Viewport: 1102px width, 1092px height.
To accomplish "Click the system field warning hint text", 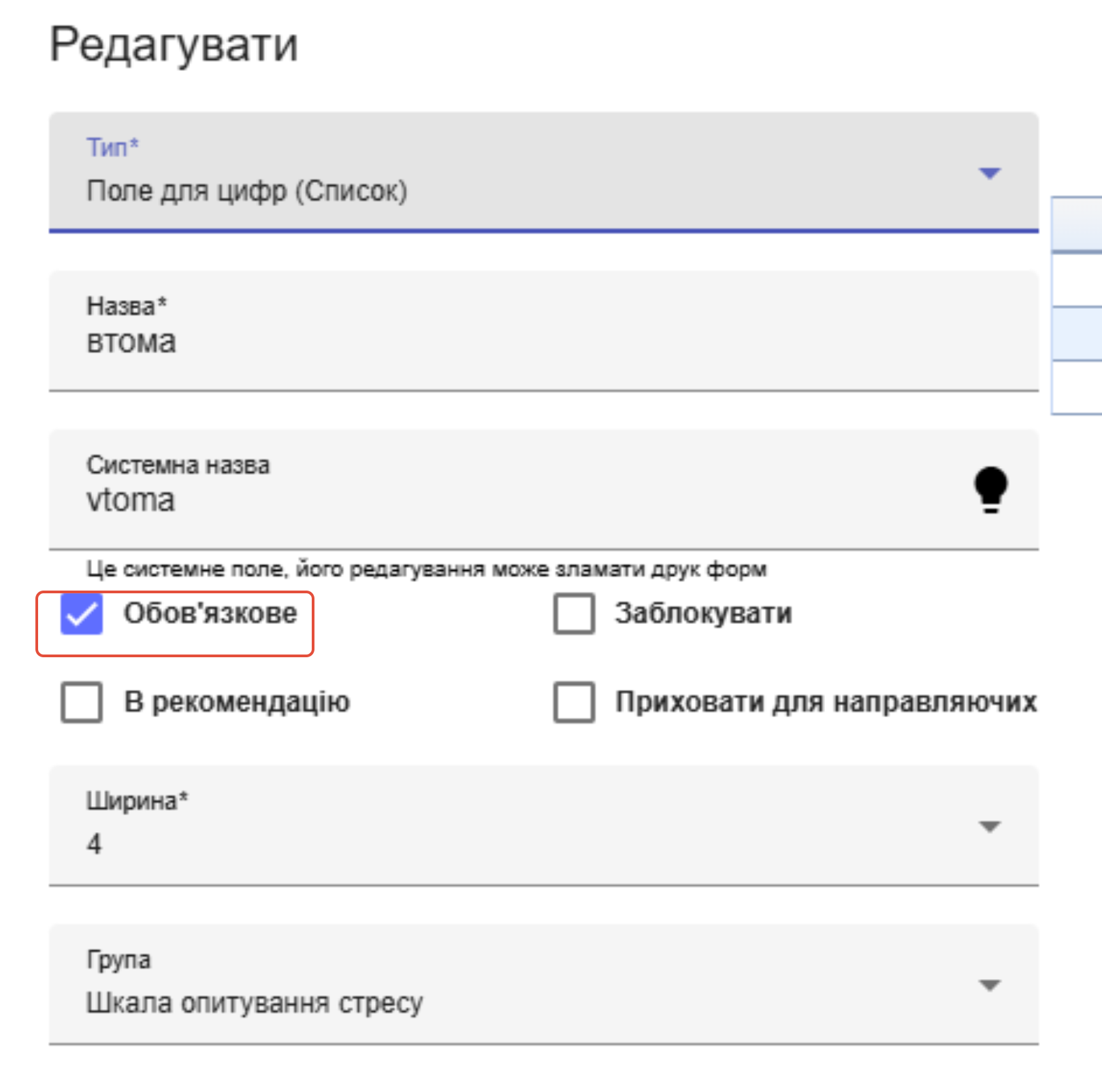I will 426,569.
